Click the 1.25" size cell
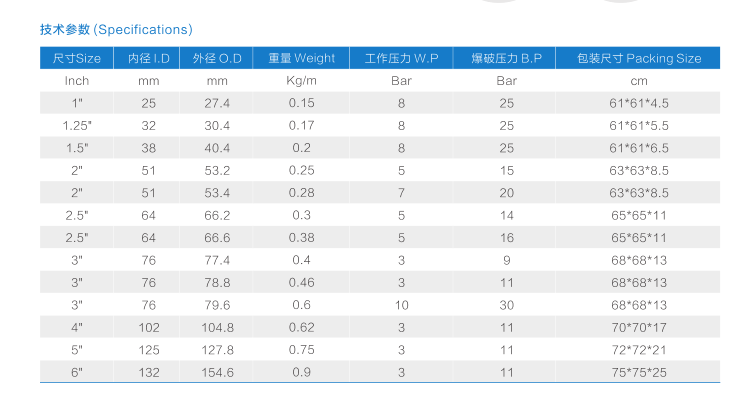Image resolution: width=746 pixels, height=394 pixels. 77,126
